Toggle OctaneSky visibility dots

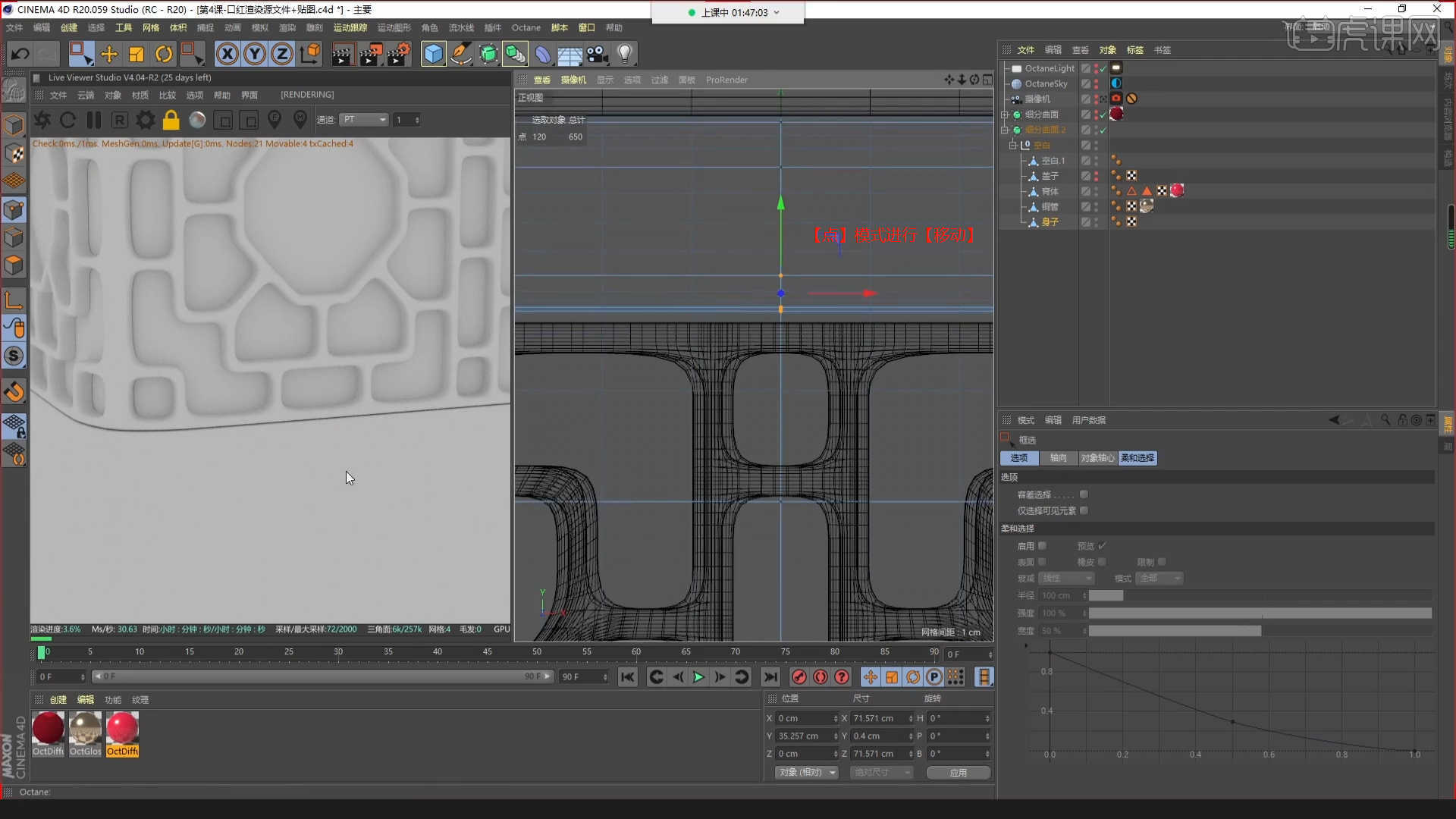pyautogui.click(x=1097, y=83)
